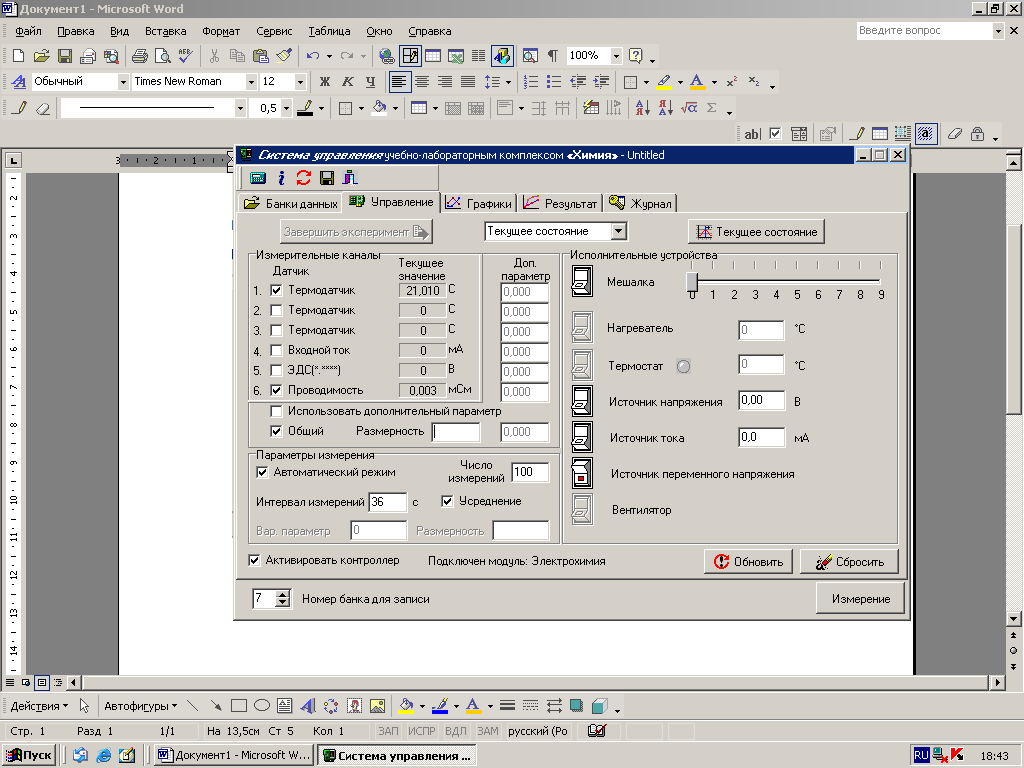Click the bulleted list icon
The image size is (1024, 768).
(x=554, y=82)
